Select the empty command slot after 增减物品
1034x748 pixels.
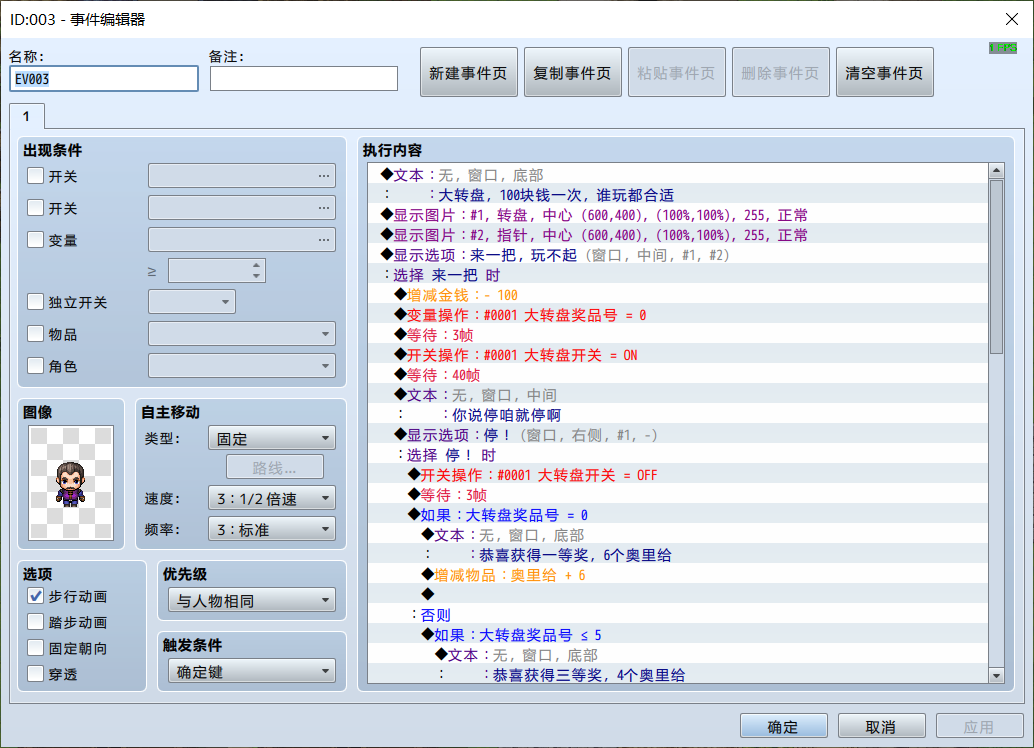(x=678, y=594)
